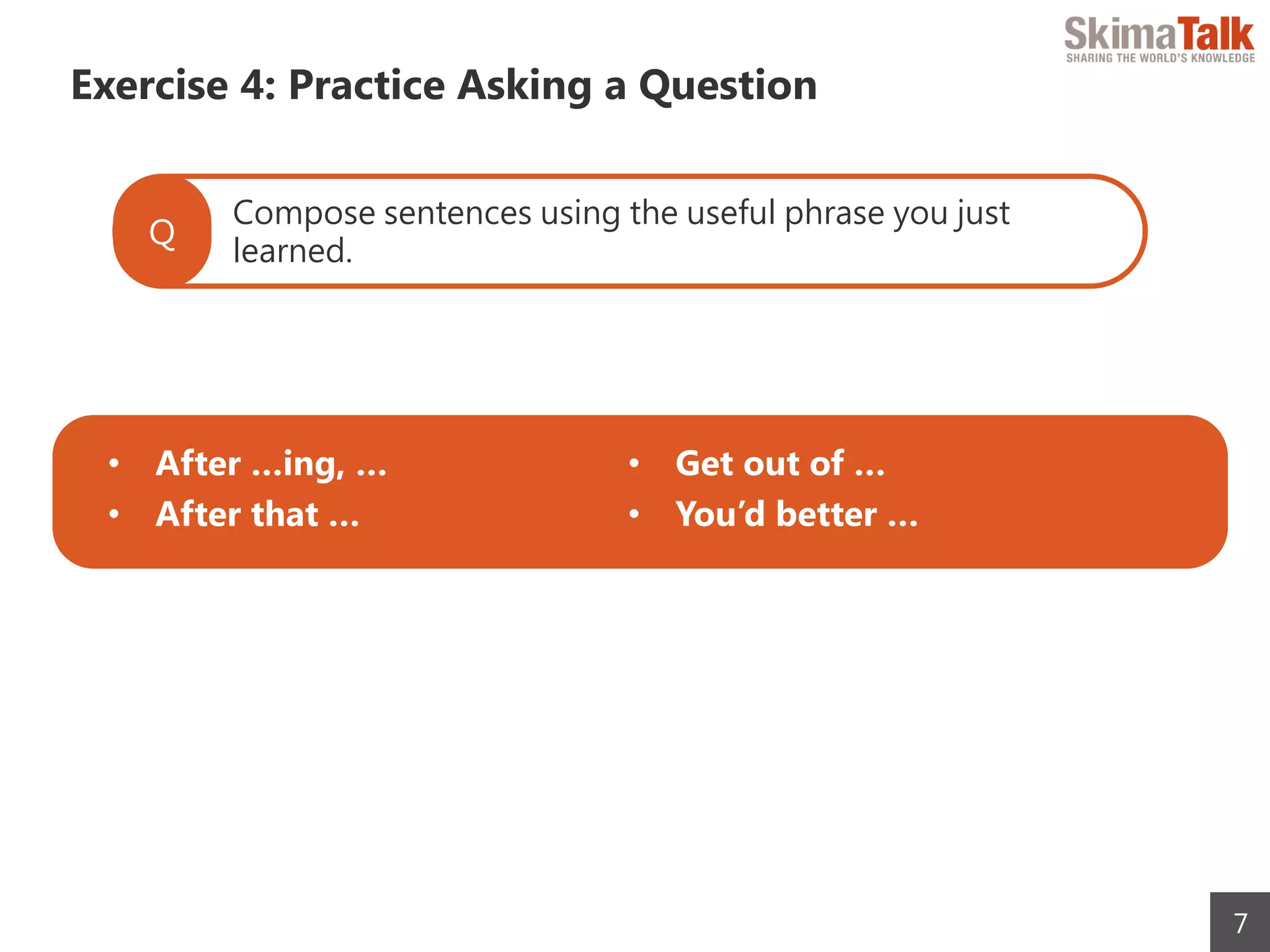Click the orange Q circle badge
The width and height of the screenshot is (1270, 952).
pyautogui.click(x=162, y=232)
